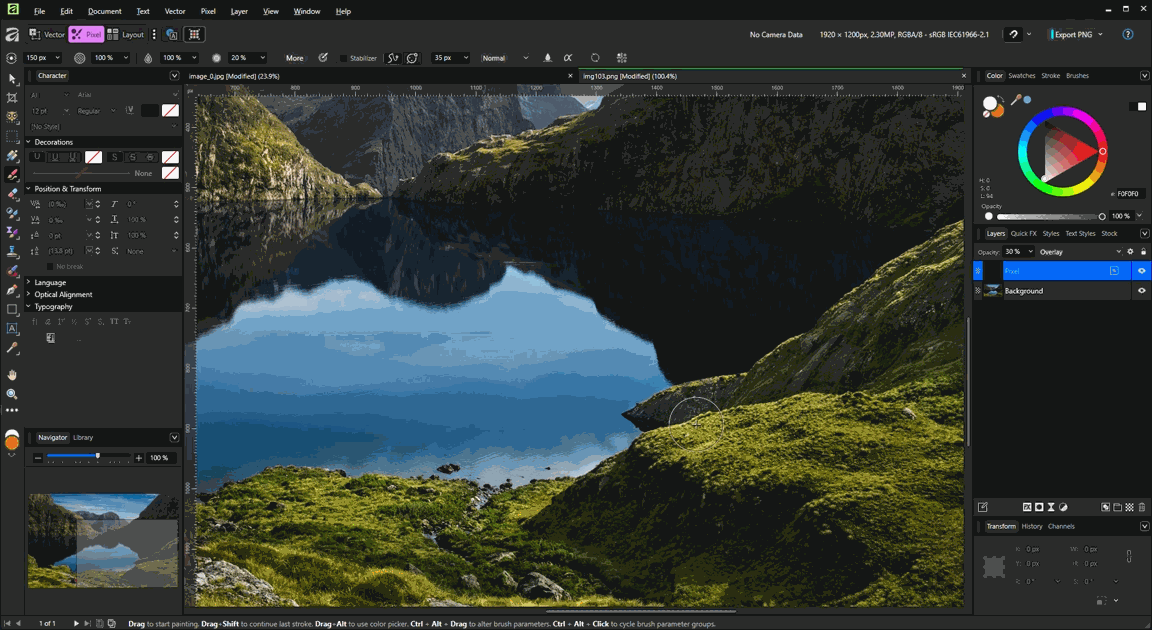Click the delete layer trash icon

point(1142,507)
